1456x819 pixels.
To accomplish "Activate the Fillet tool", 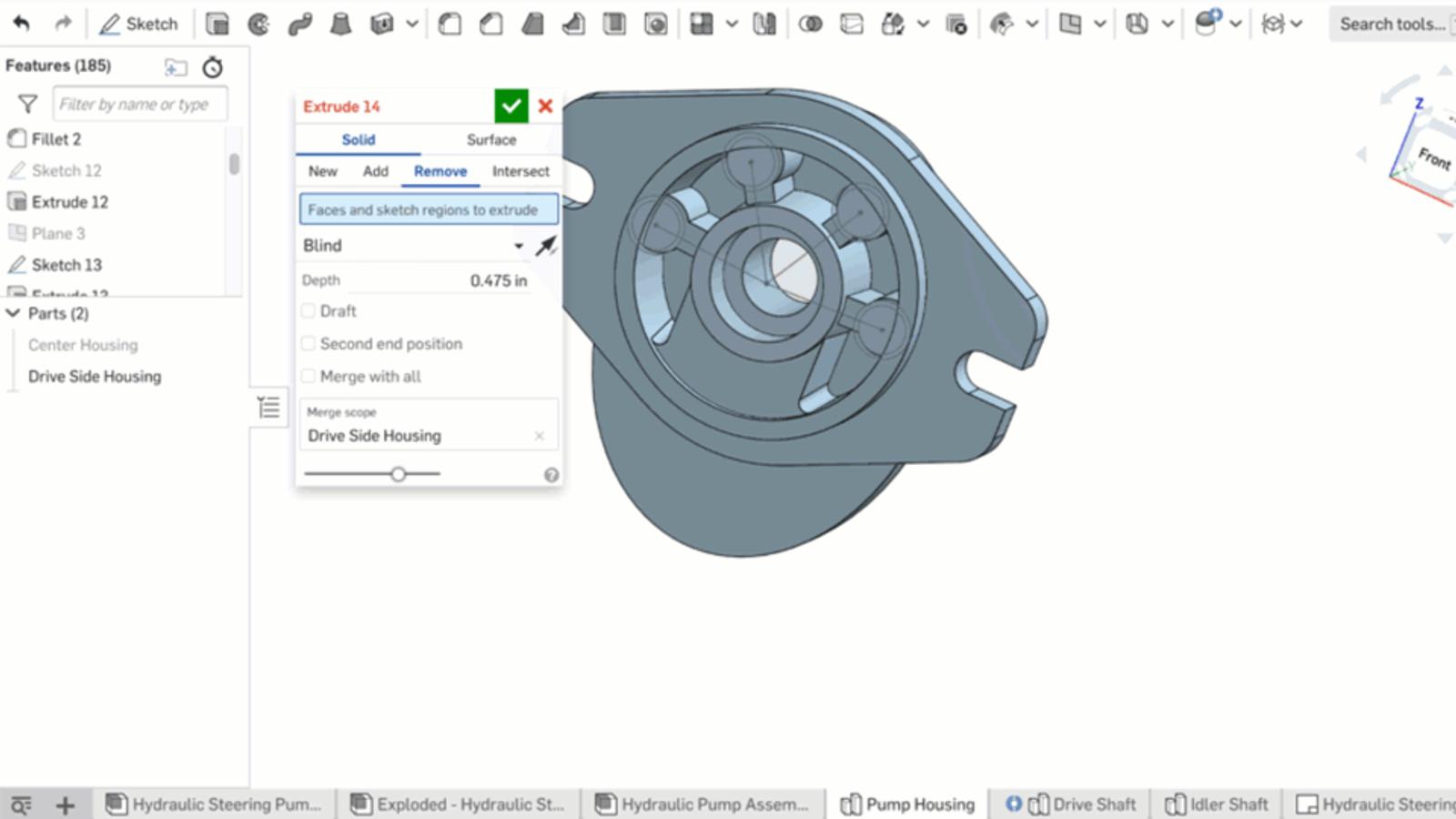I will click(450, 25).
